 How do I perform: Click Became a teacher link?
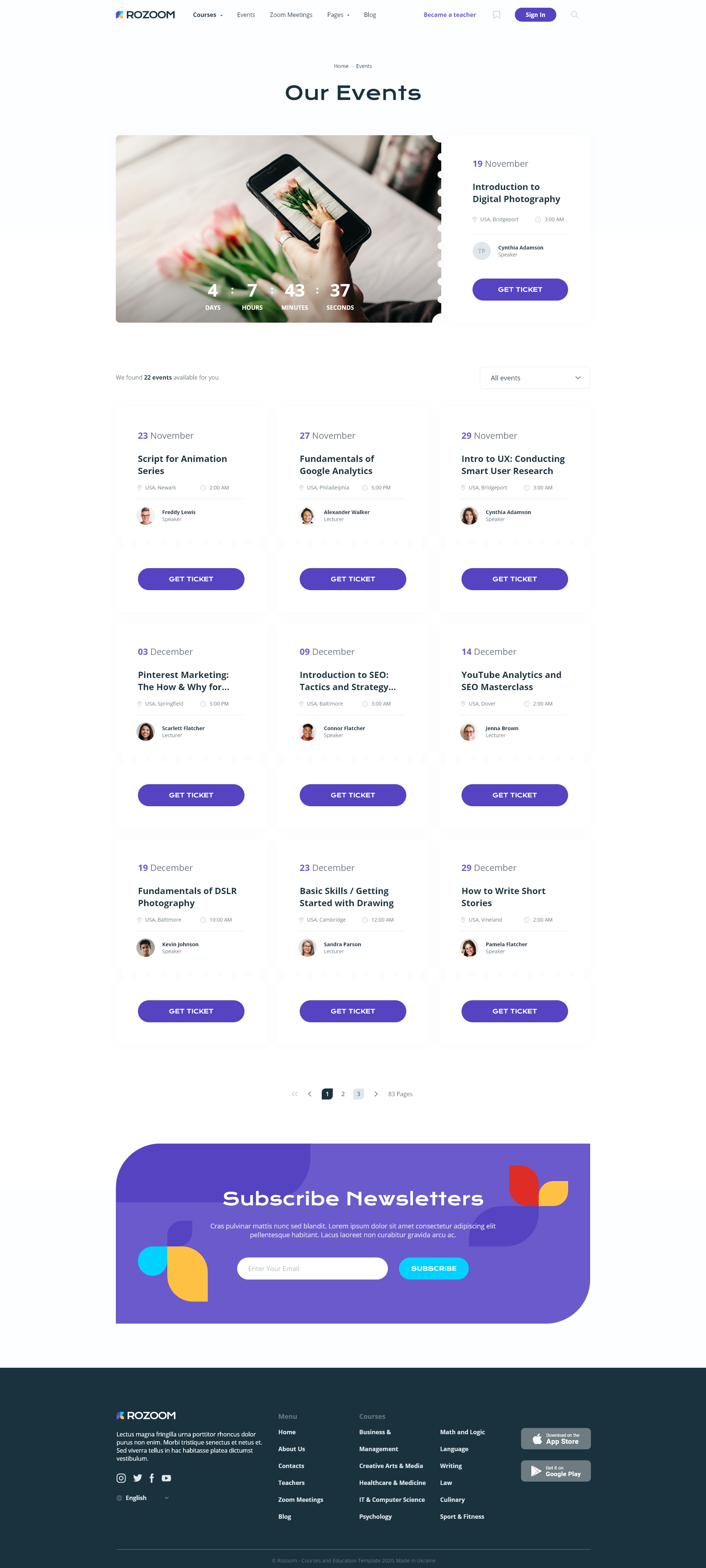click(x=450, y=15)
